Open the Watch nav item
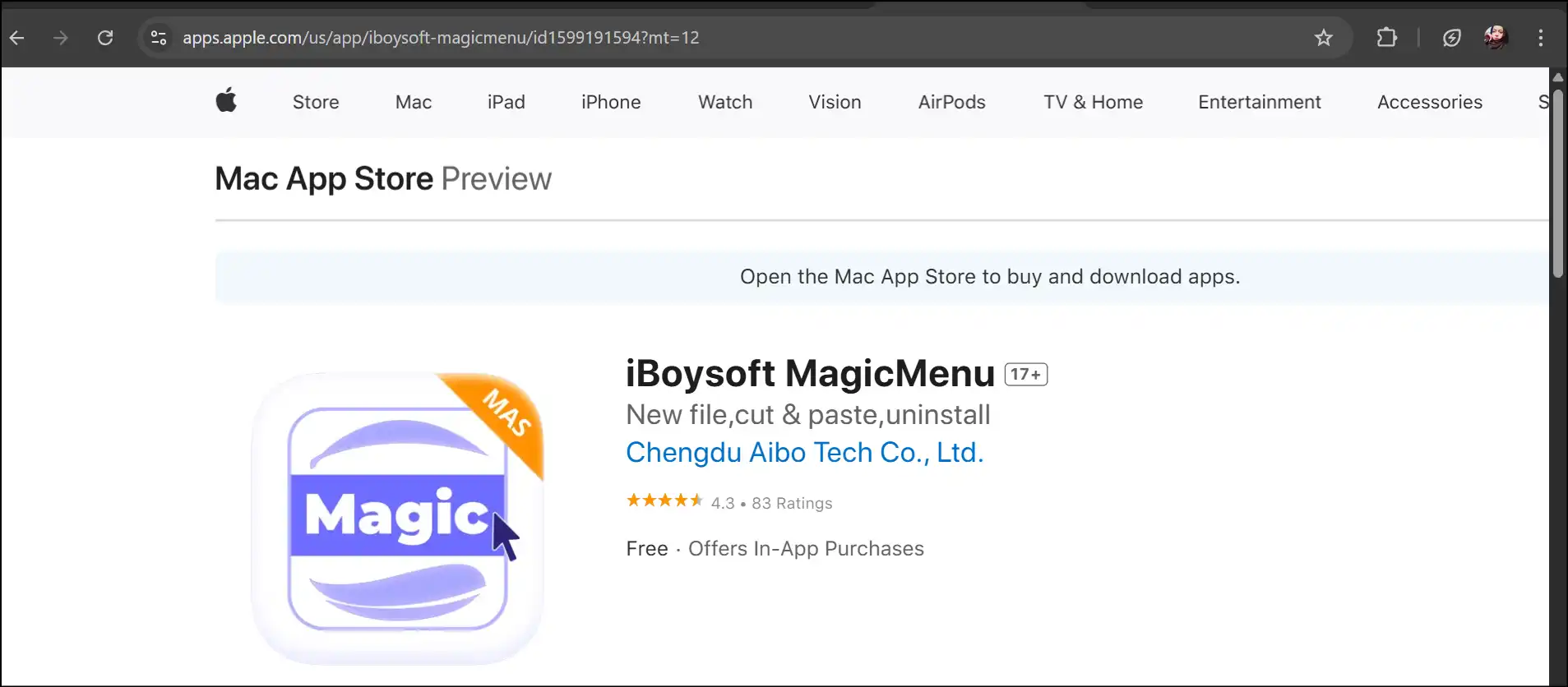This screenshot has height=687, width=1568. pos(725,102)
